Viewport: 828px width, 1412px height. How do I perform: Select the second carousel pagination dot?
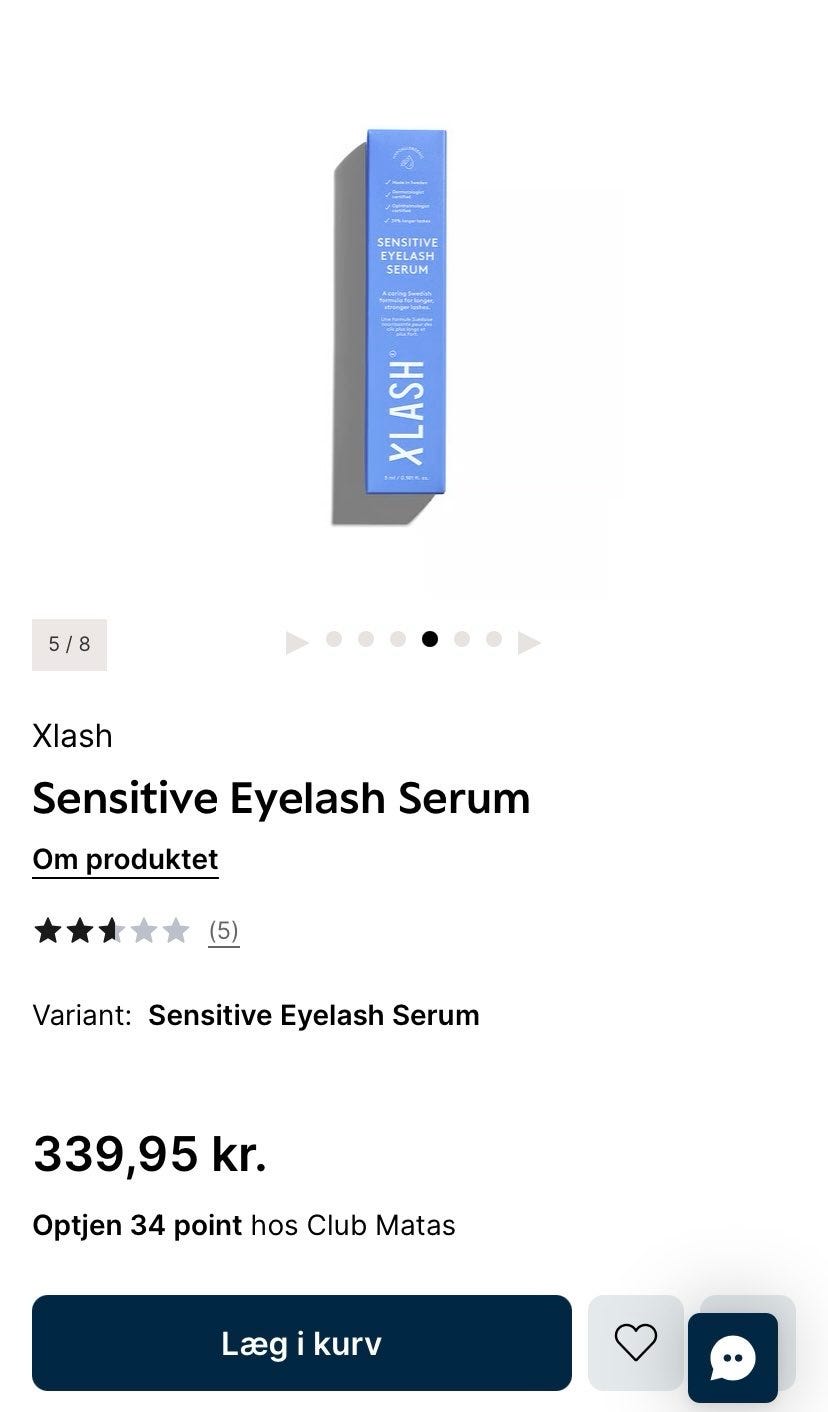tap(366, 639)
